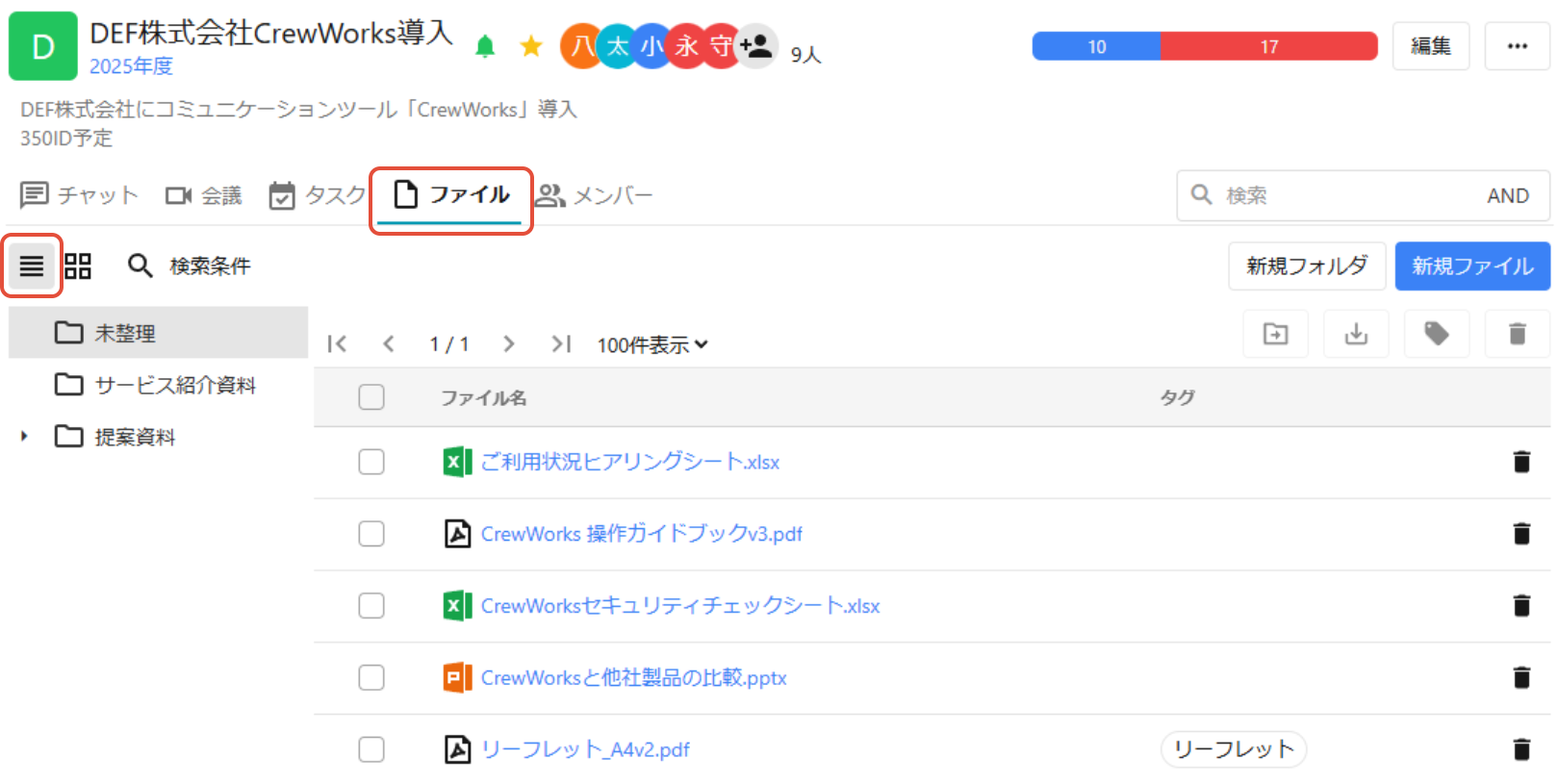Delete CrewWorksセキュリティチェックシート.xlsx with trash icon

pyautogui.click(x=1521, y=606)
